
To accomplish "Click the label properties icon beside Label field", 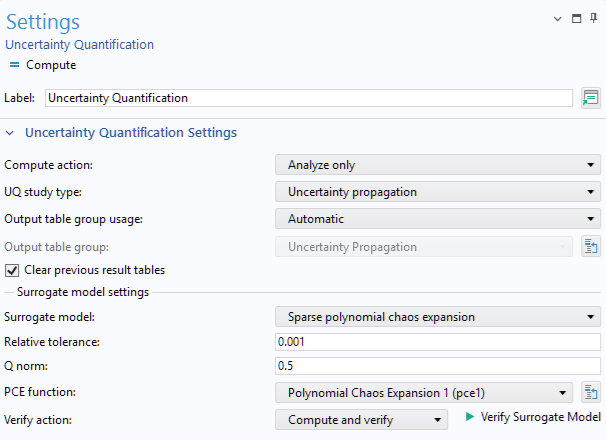I will point(591,98).
